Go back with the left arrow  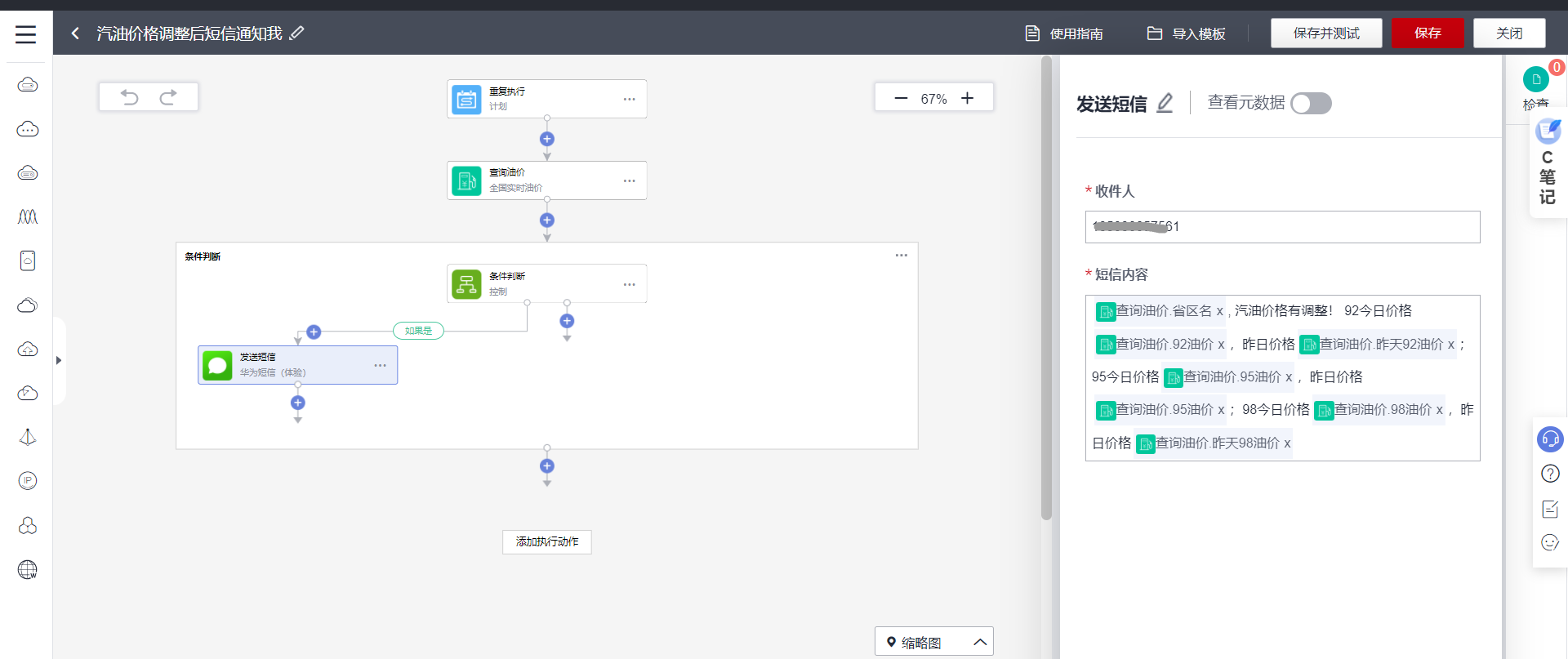pyautogui.click(x=75, y=33)
